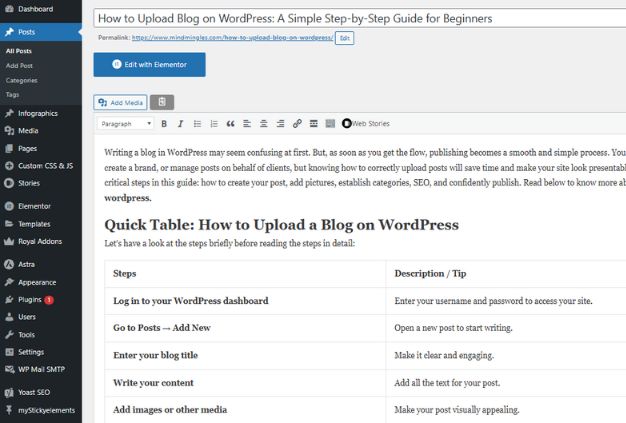Toggle italic formatting in editor toolbar

pos(180,124)
